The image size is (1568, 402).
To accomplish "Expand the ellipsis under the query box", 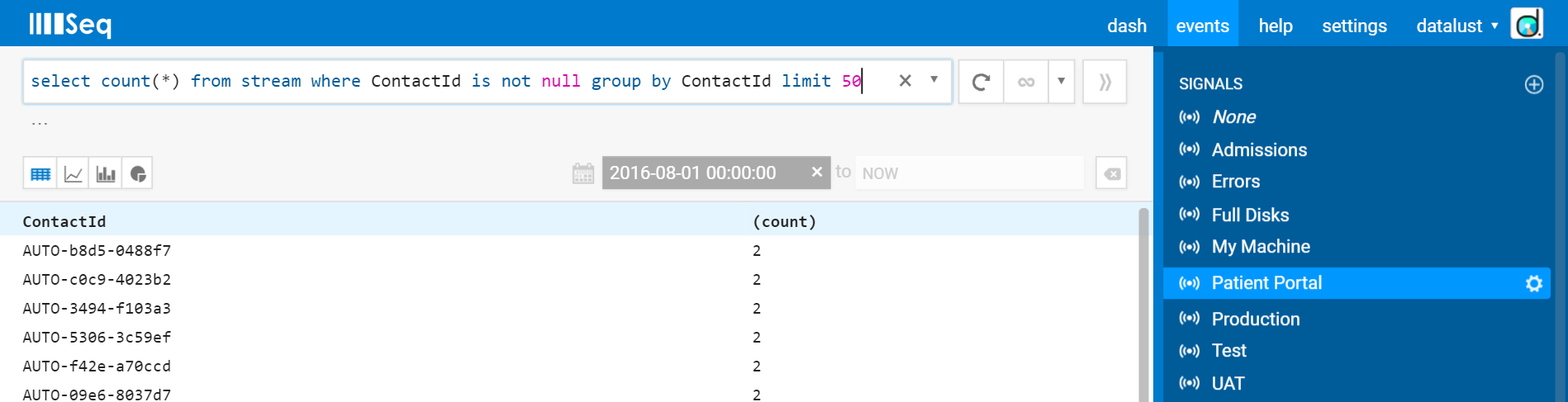I will click(x=40, y=124).
